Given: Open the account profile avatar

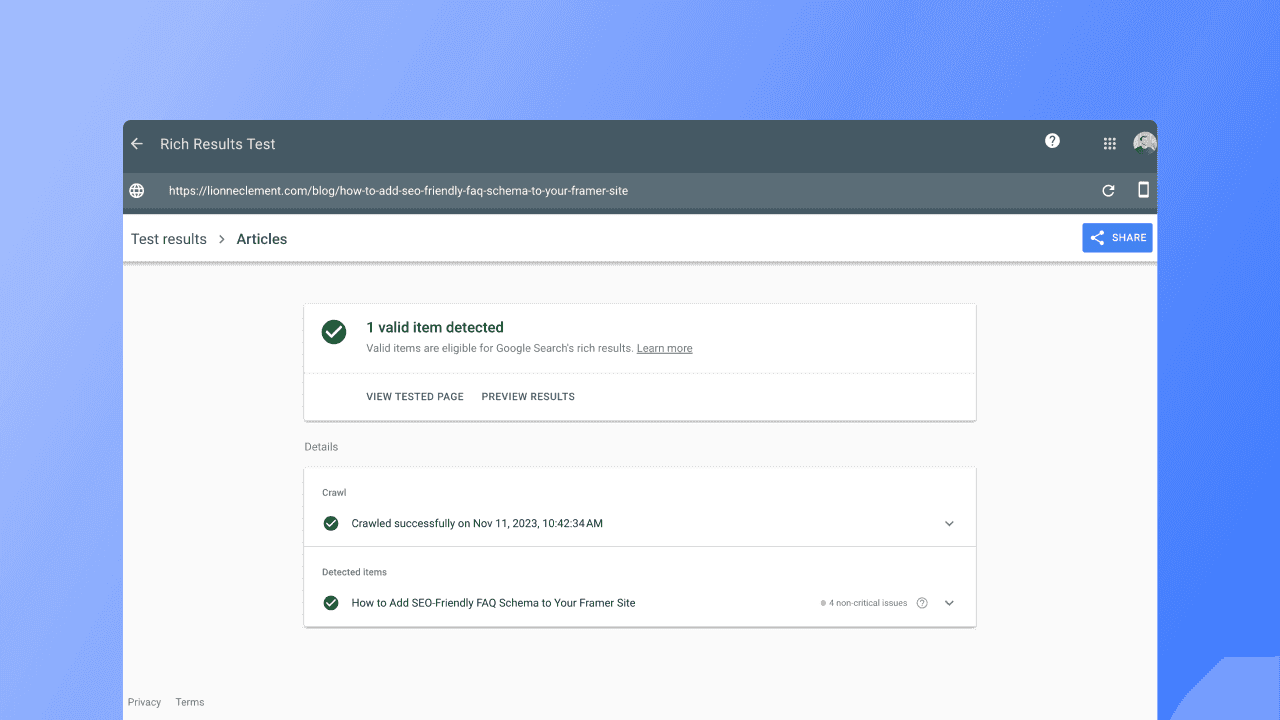Looking at the screenshot, I should click(x=1144, y=143).
